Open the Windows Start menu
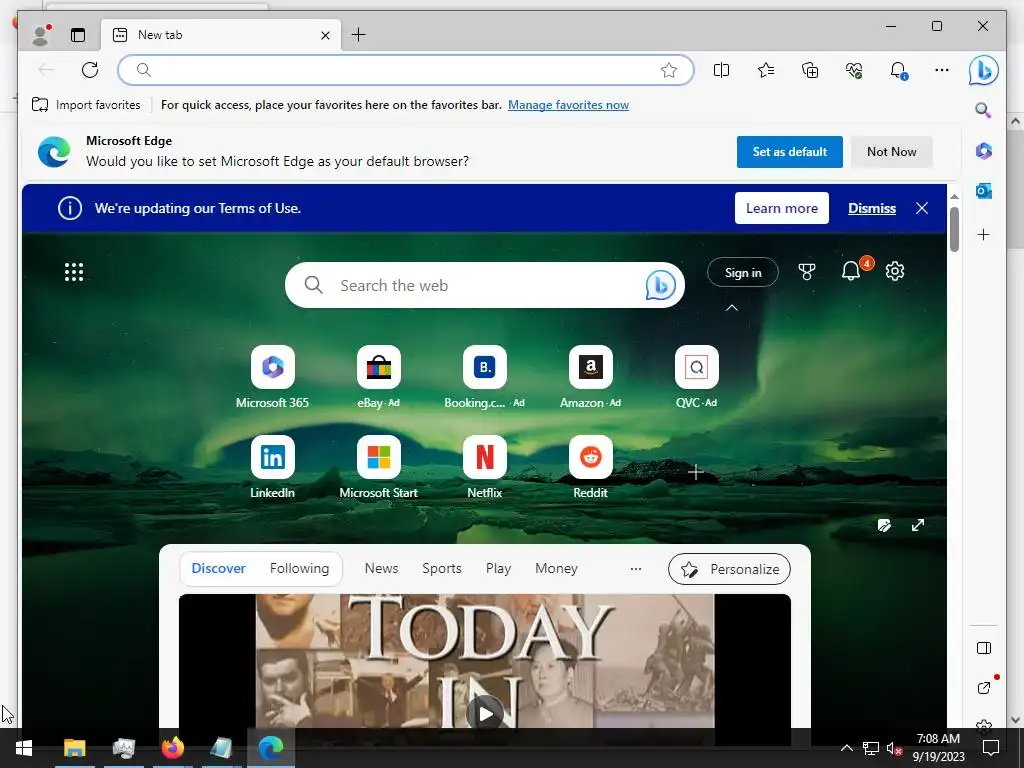Viewport: 1024px width, 768px height. pyautogui.click(x=24, y=748)
